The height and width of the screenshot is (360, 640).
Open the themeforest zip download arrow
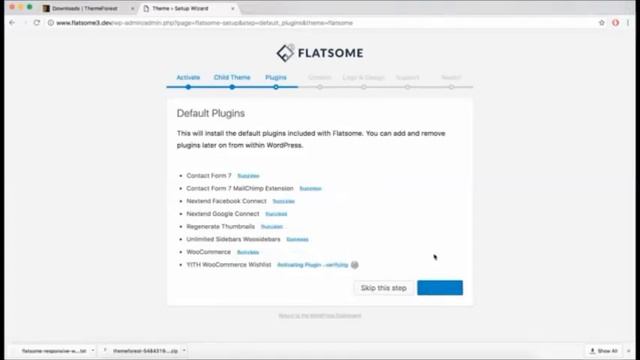pyautogui.click(x=184, y=351)
